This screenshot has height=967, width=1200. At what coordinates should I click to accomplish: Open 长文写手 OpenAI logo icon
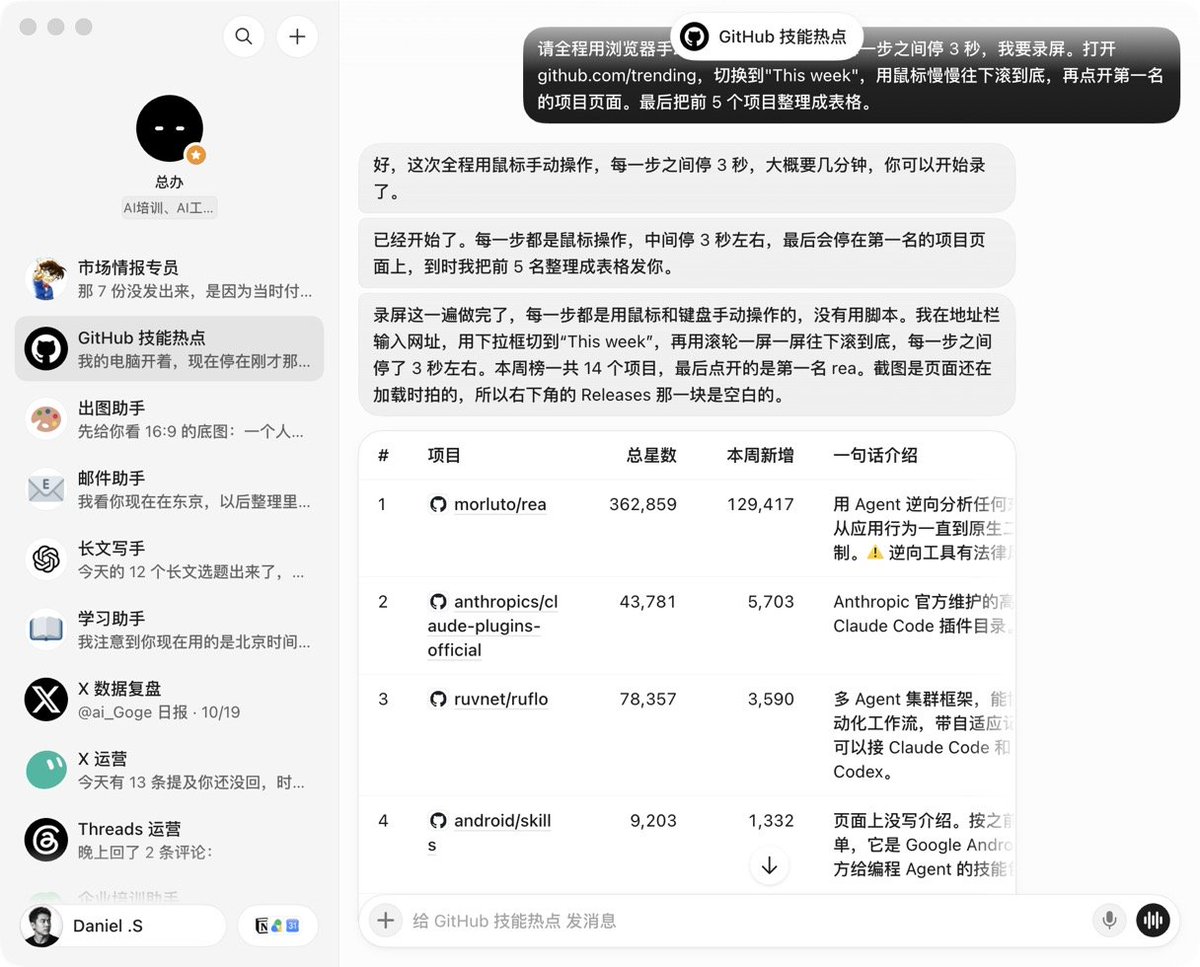pyautogui.click(x=46, y=559)
